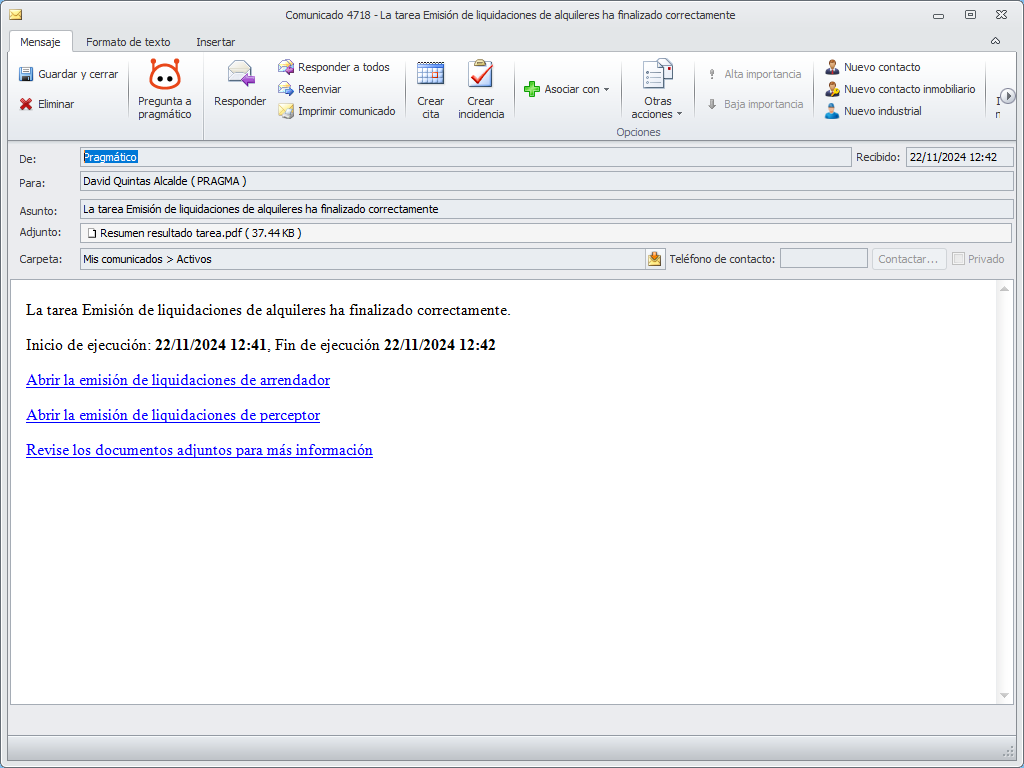This screenshot has height=768, width=1024.
Task: Minimize the Comunicado 4718 window
Action: tap(938, 15)
